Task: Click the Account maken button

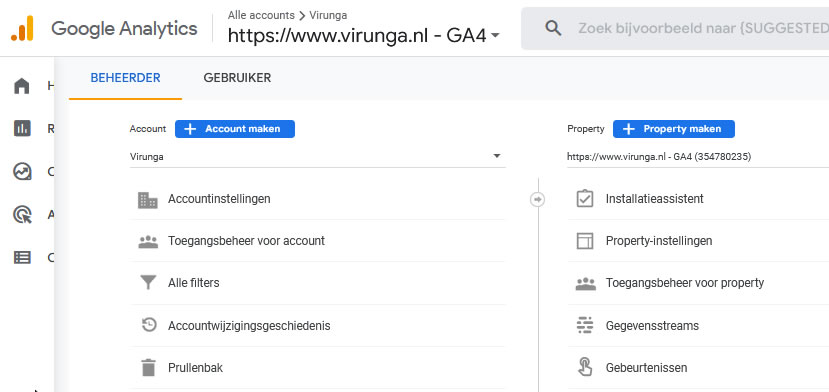Action: pyautogui.click(x=235, y=129)
